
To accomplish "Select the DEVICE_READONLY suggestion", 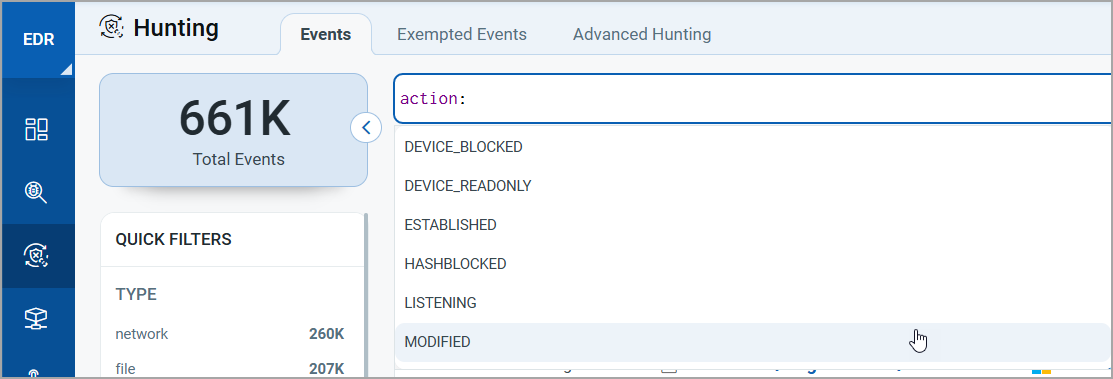I will (x=752, y=186).
